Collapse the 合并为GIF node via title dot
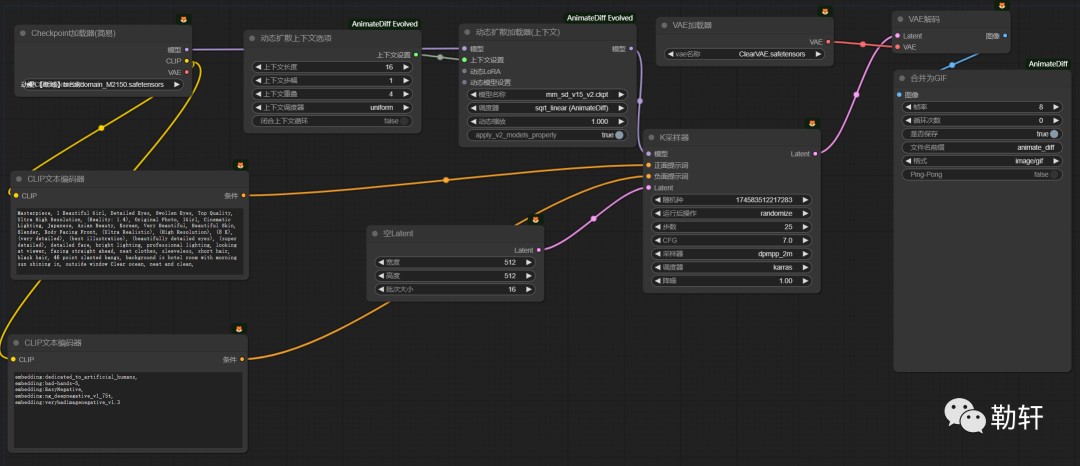Screen dimensions: 1080x466 (902, 78)
